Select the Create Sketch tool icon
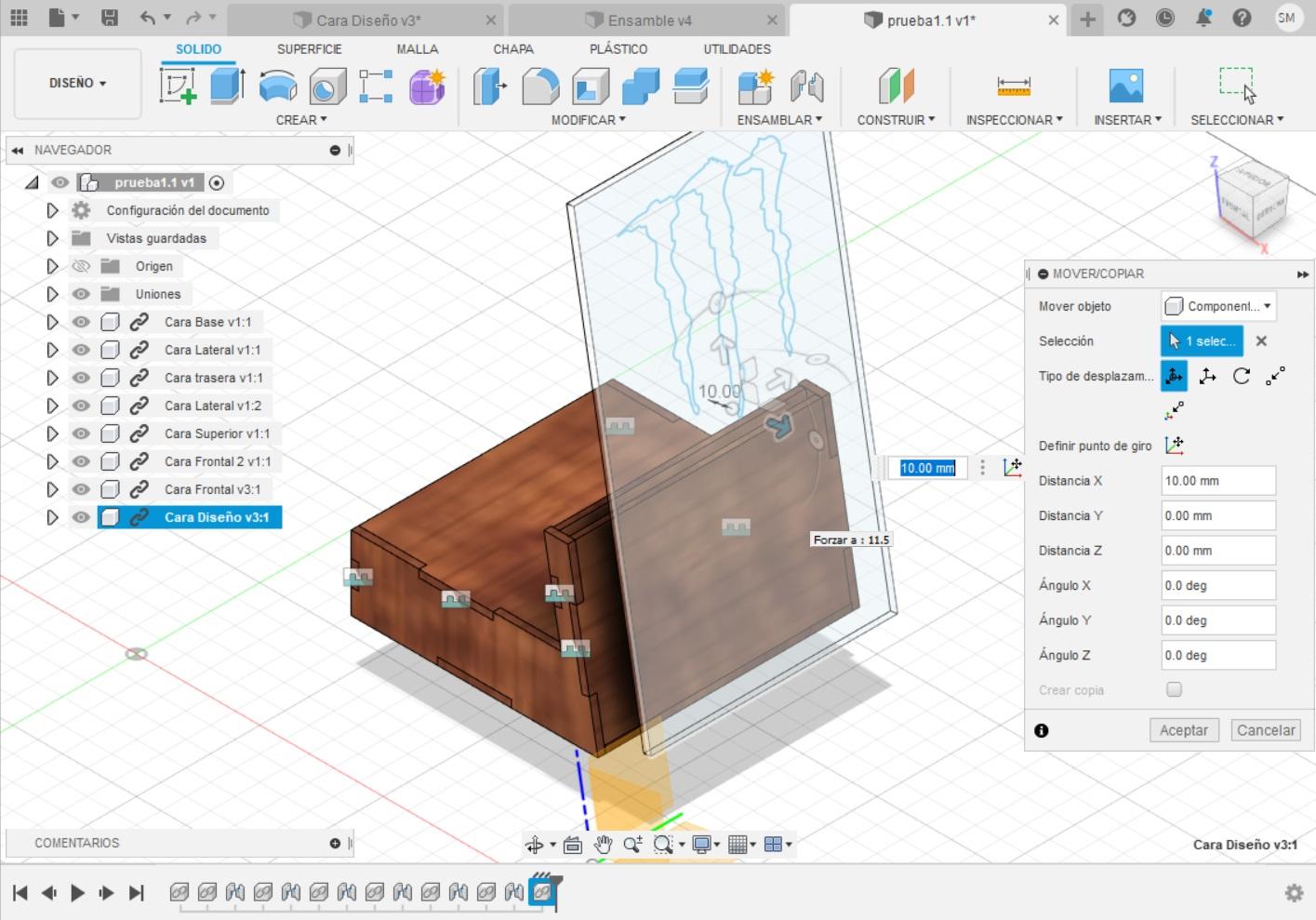 click(x=178, y=86)
